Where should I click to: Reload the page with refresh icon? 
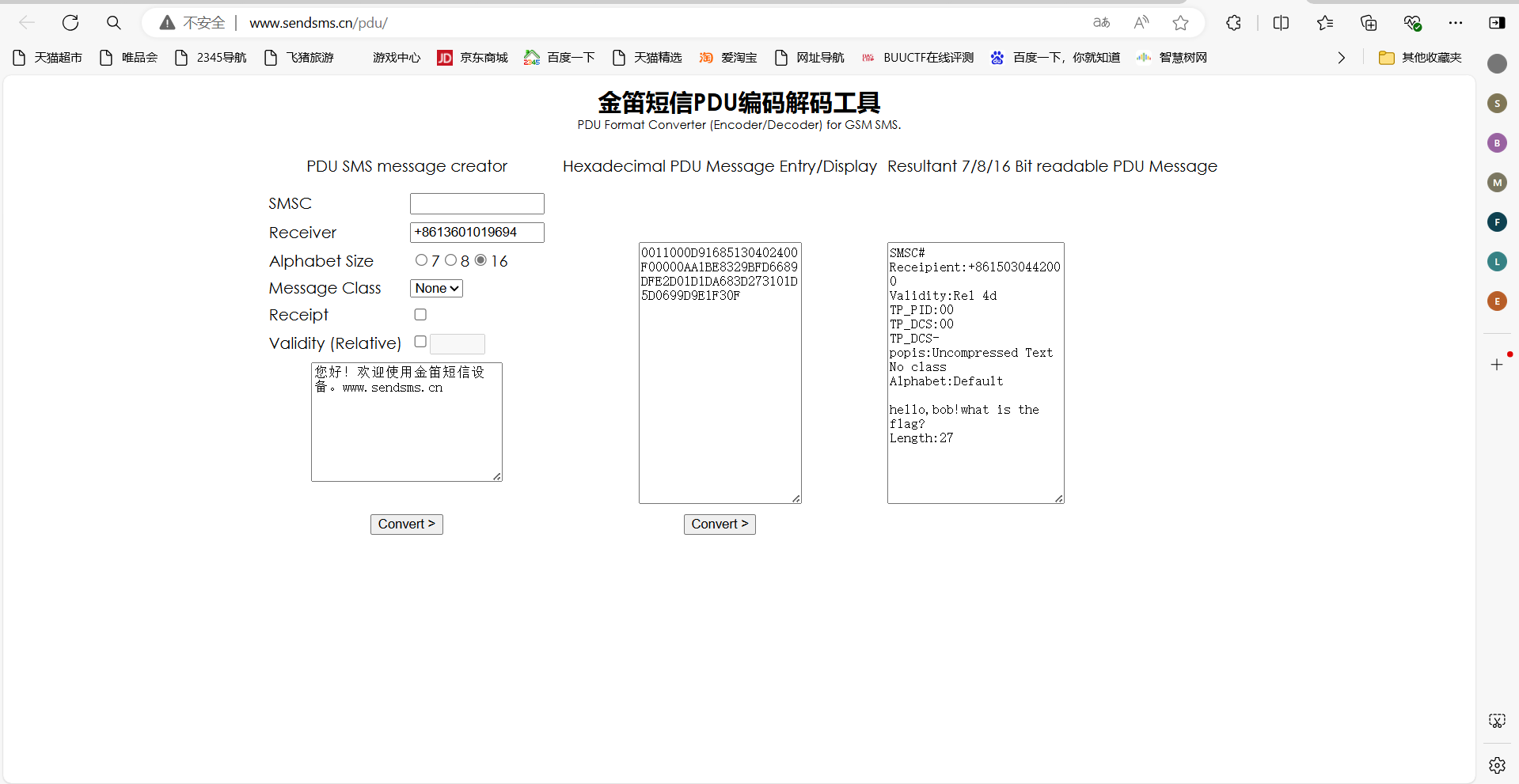pos(70,23)
